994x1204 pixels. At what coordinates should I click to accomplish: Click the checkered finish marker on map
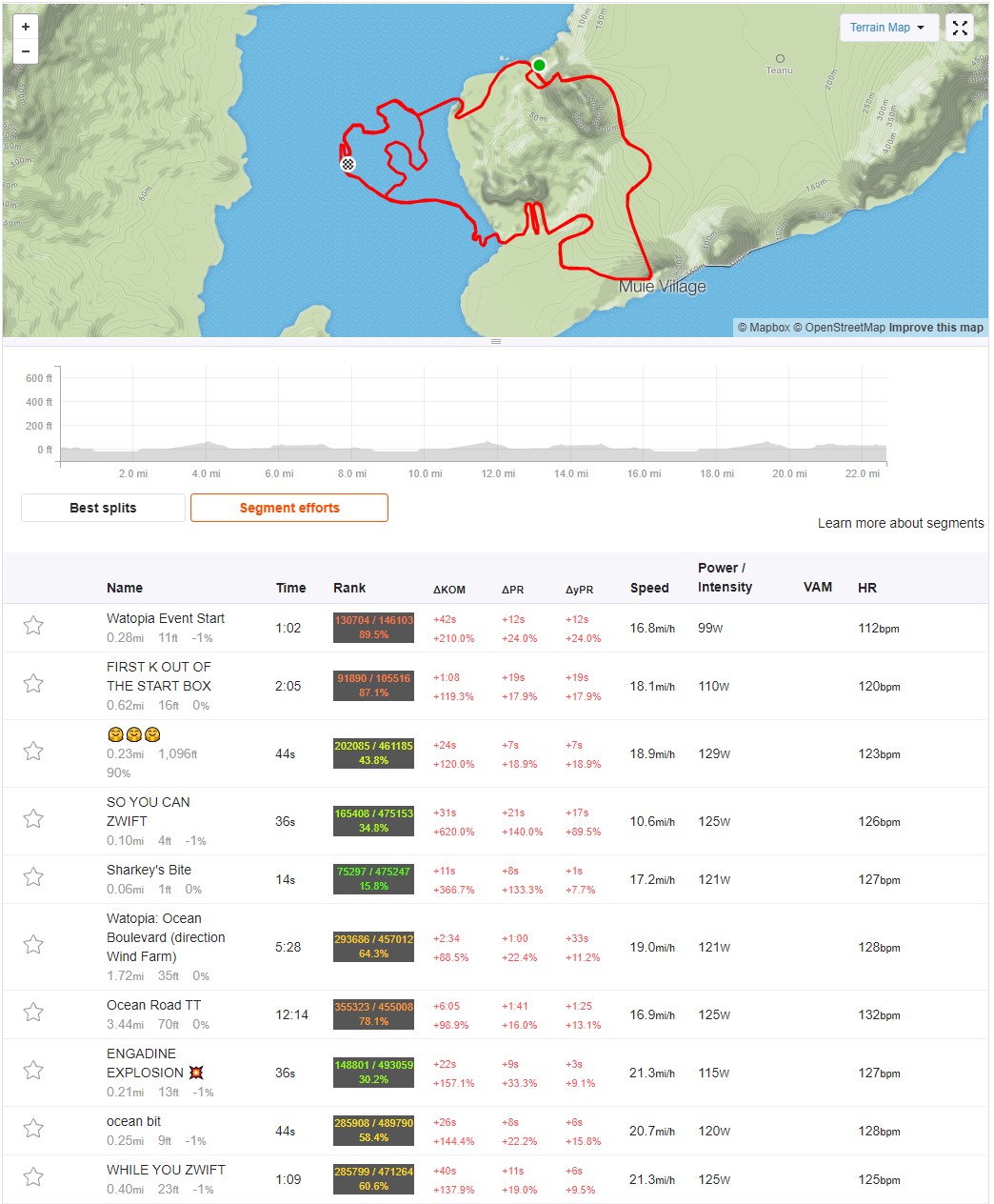coord(348,164)
